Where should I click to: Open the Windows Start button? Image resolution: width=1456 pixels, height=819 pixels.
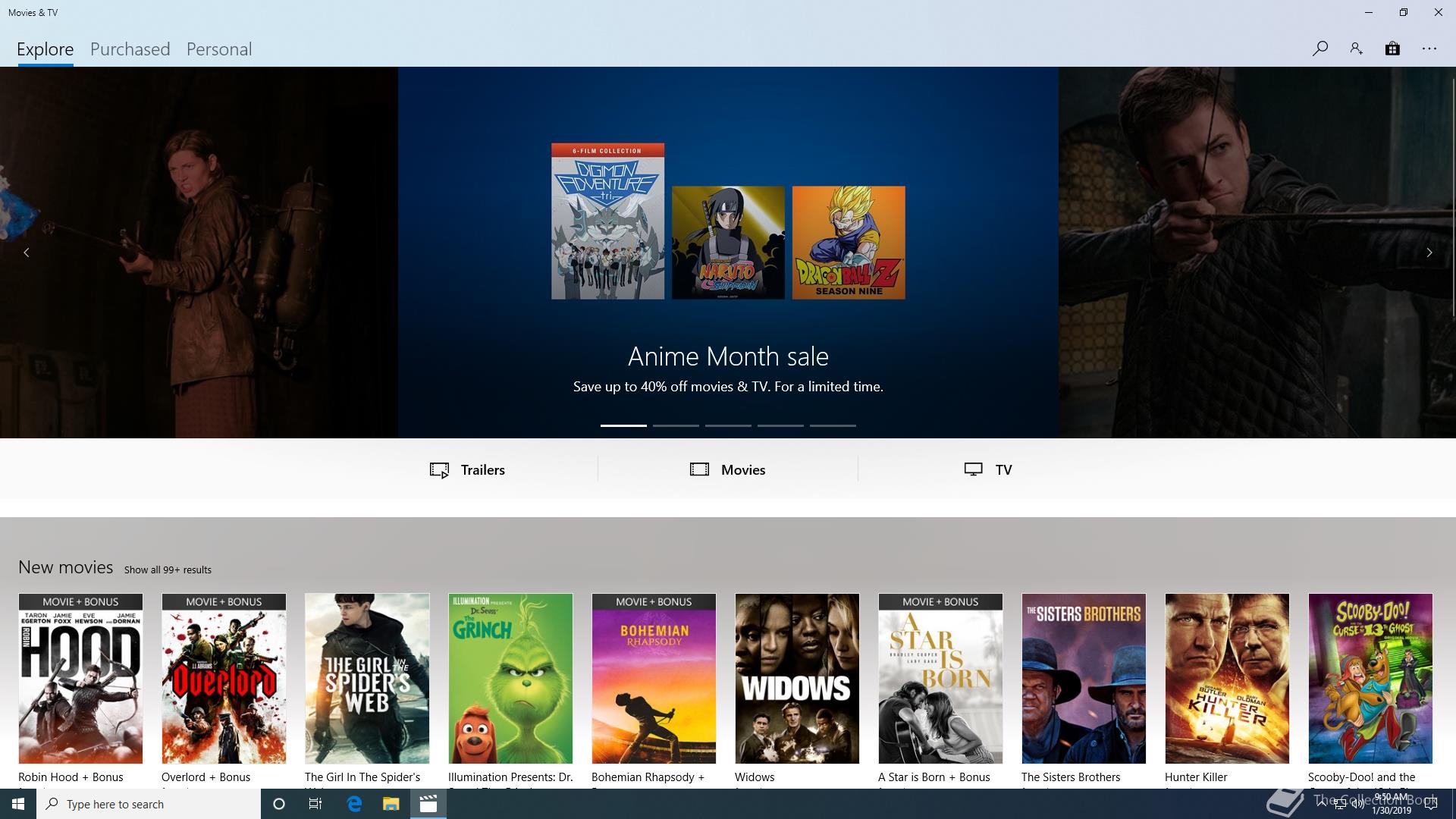(18, 804)
